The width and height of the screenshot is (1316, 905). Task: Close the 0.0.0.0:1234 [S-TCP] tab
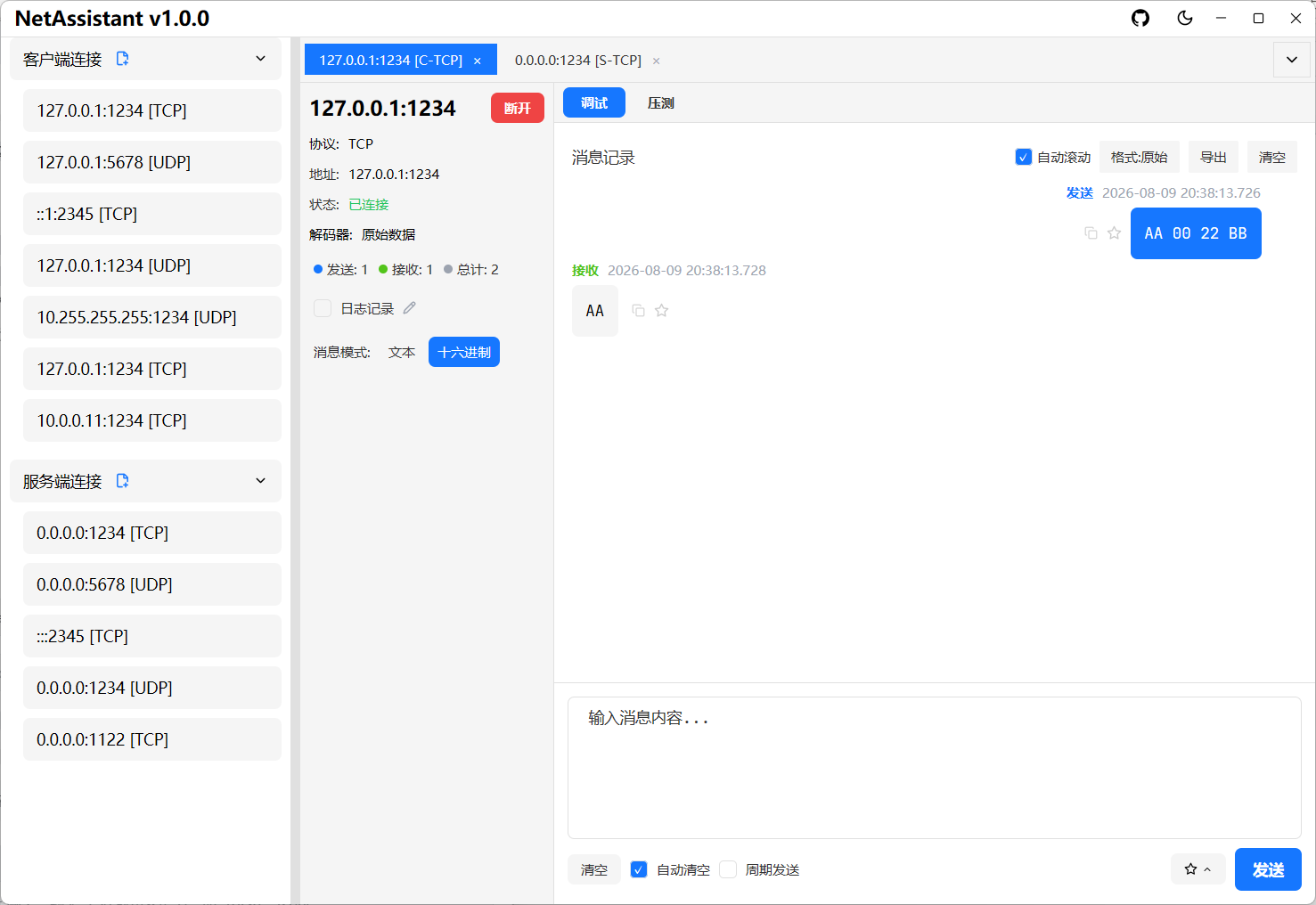(x=657, y=61)
